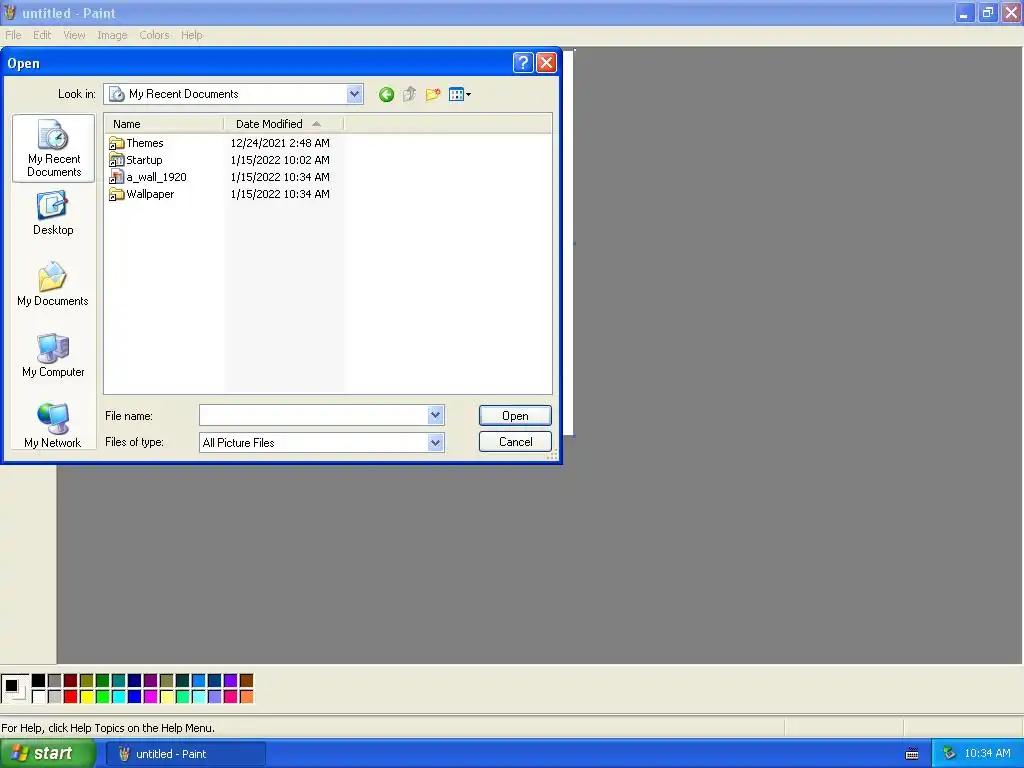Restore down the Paint window
1024x768 pixels.
click(987, 12)
